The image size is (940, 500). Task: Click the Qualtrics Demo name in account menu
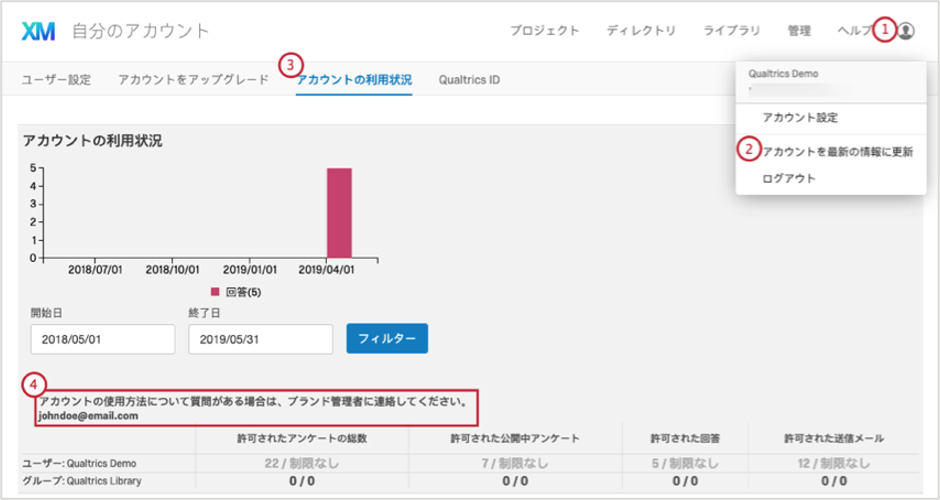[783, 74]
